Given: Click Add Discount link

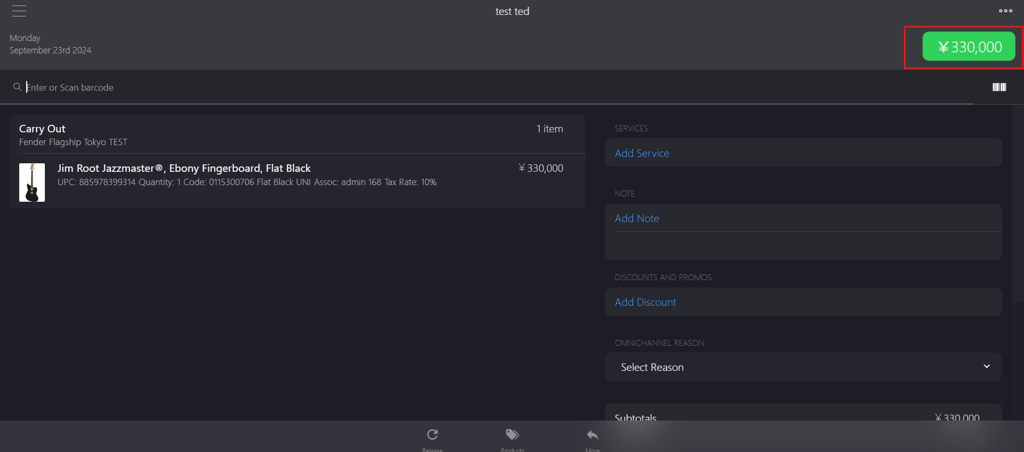Looking at the screenshot, I should tap(645, 302).
